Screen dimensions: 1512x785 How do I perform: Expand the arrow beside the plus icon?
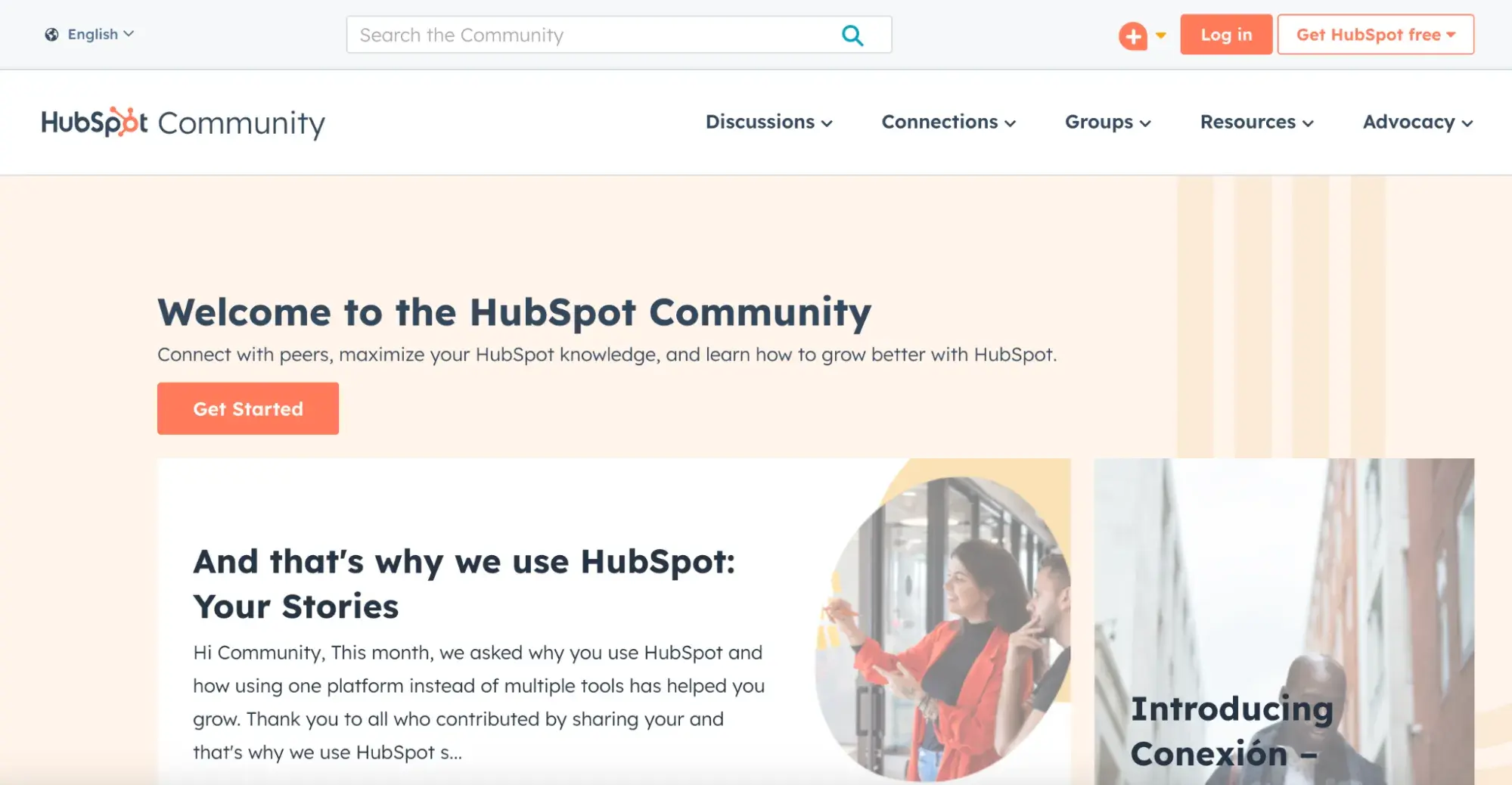[x=1160, y=36]
